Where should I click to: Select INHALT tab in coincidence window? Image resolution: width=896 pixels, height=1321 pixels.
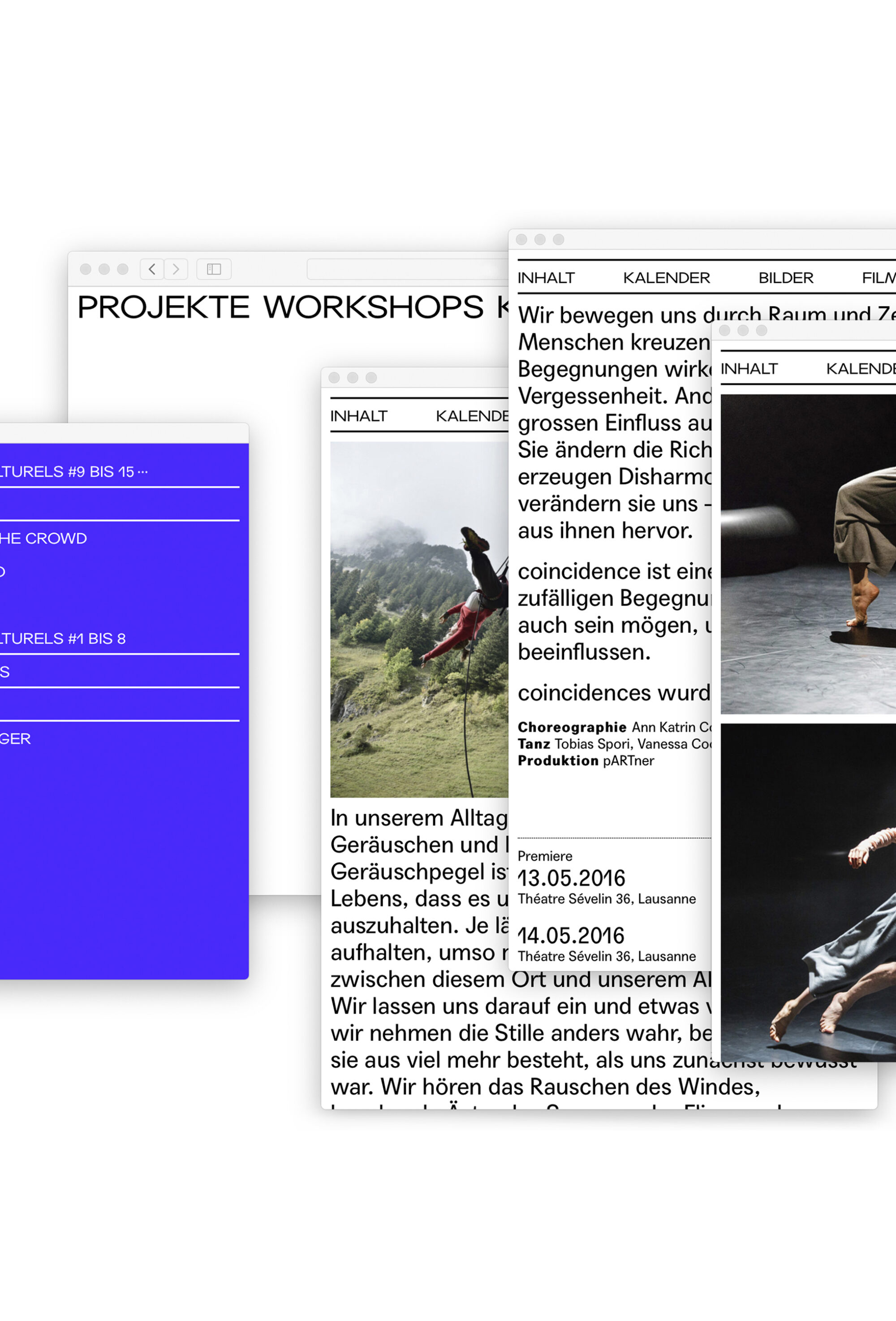click(546, 278)
